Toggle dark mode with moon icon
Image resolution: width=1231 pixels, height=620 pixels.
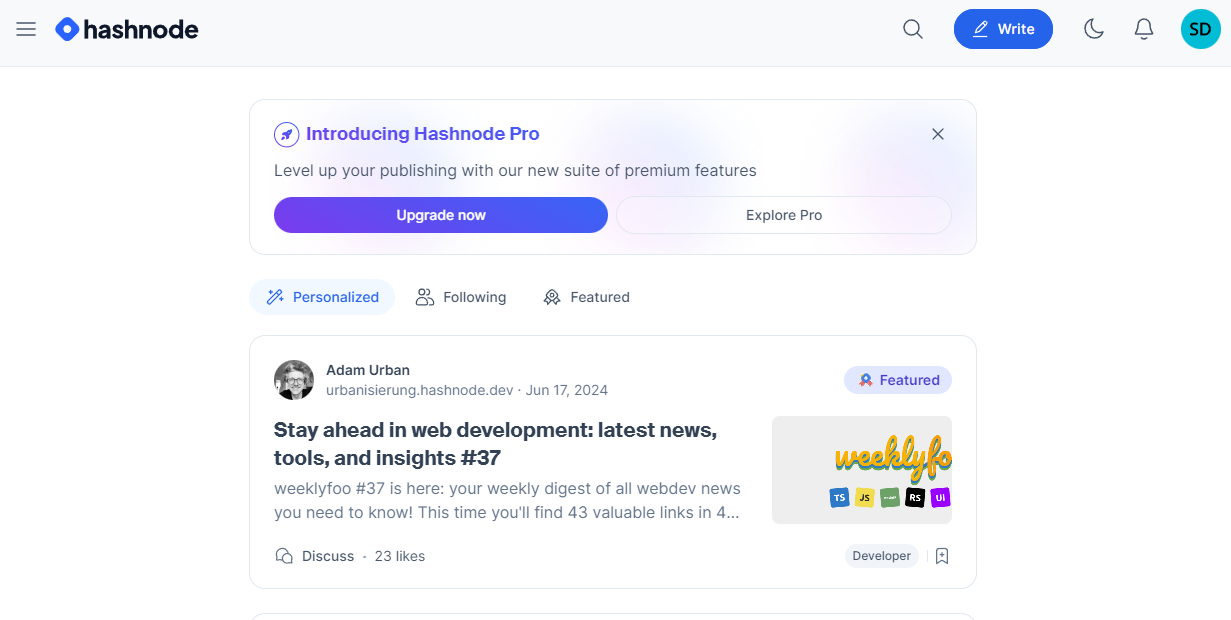pos(1094,29)
